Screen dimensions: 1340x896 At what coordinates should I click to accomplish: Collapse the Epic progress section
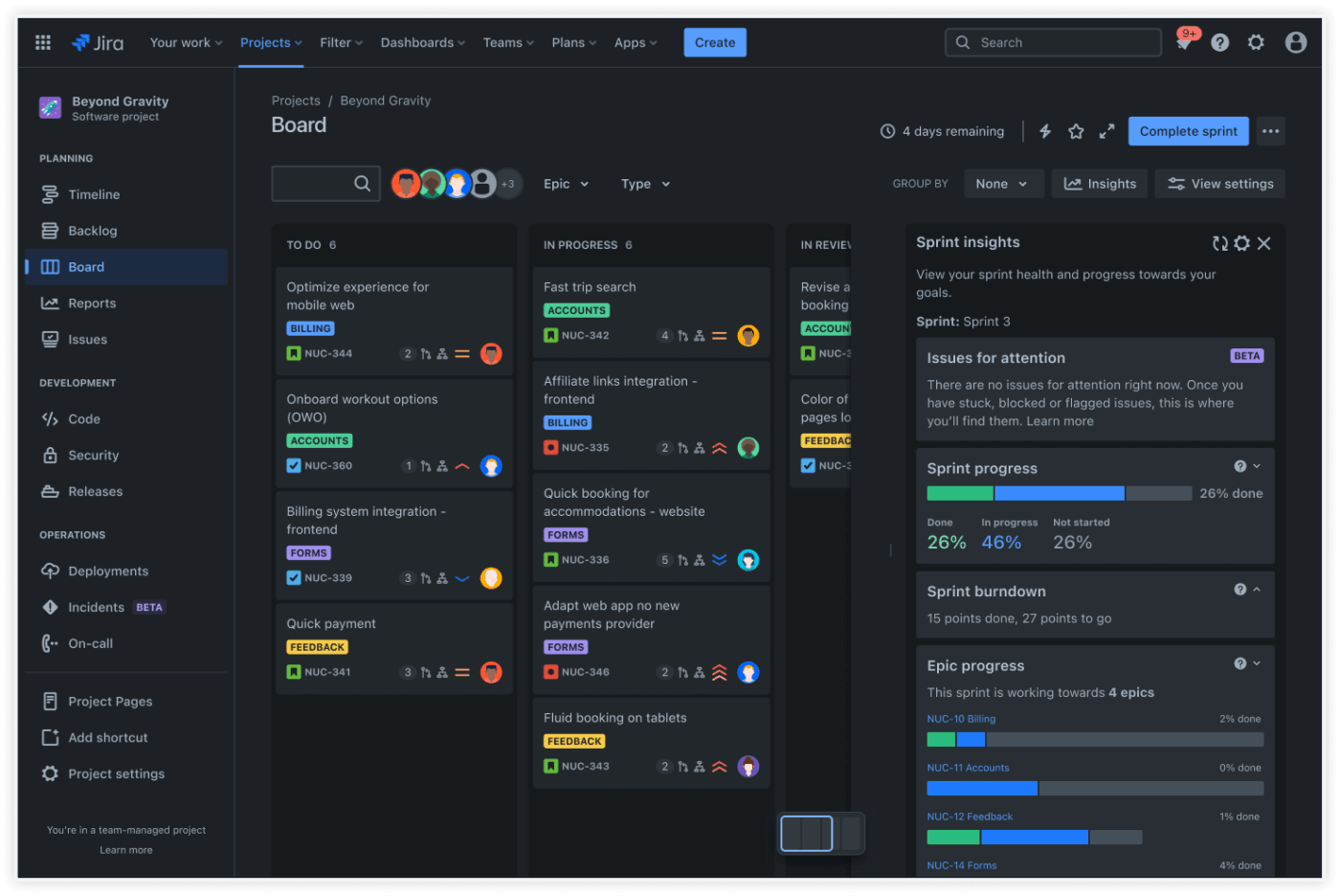[1257, 663]
